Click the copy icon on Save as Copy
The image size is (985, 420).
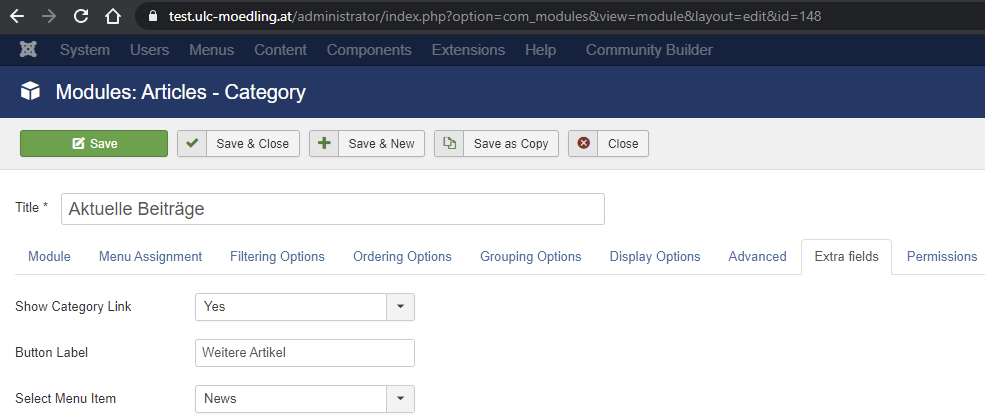449,144
